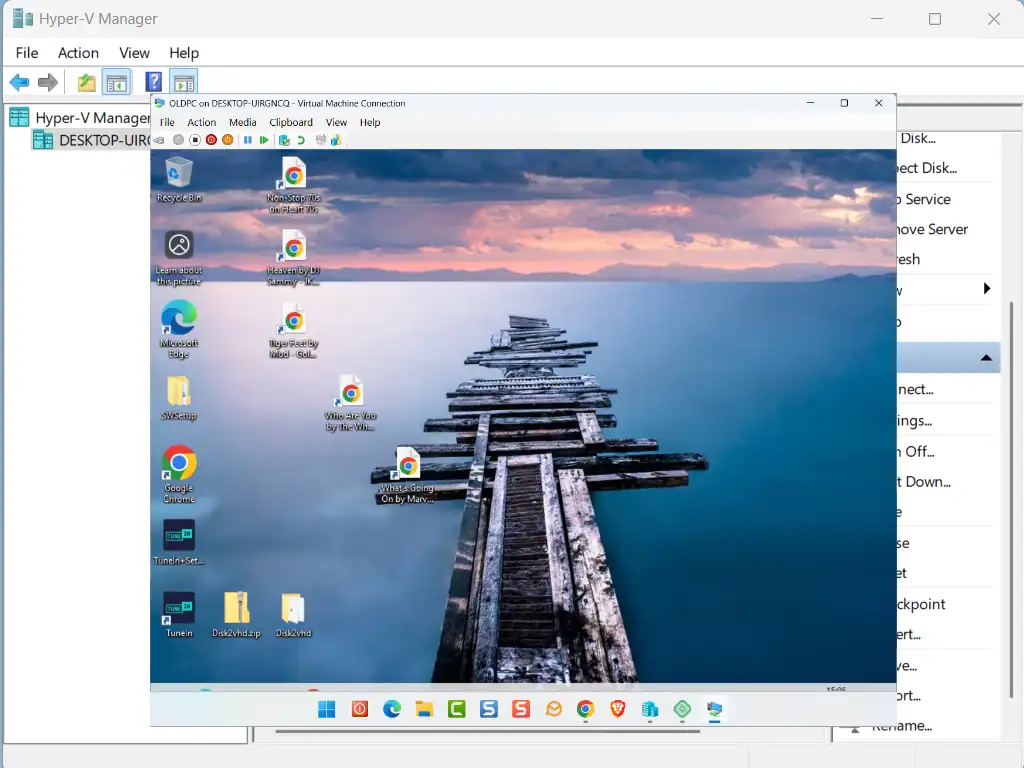This screenshot has width=1024, height=768.
Task: Collapse the virtual machine actions section arrow
Action: (x=986, y=357)
